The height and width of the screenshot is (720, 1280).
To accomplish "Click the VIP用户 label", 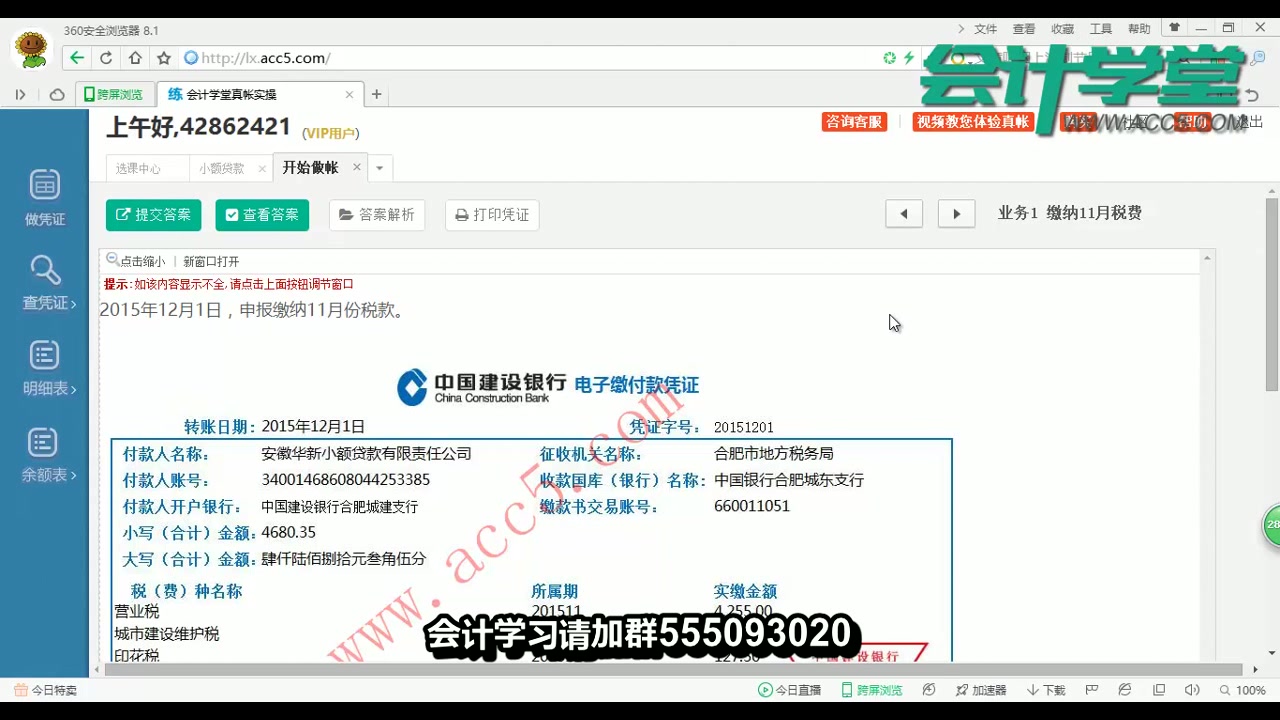I will tap(331, 133).
